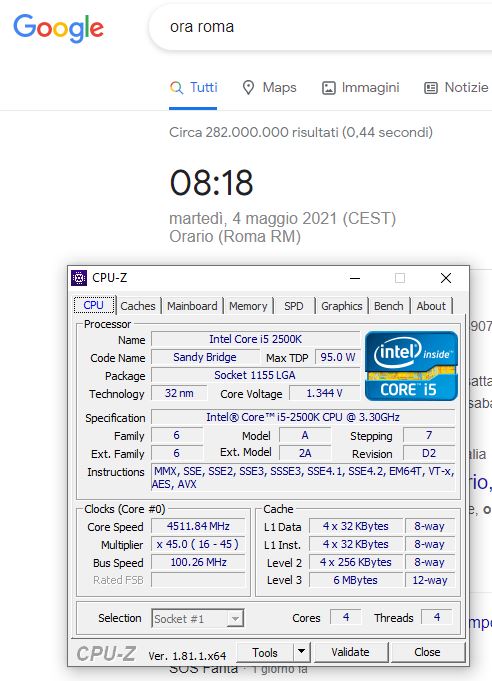
Task: Click the Level 3 '12-way' associativity
Action: coord(429,580)
